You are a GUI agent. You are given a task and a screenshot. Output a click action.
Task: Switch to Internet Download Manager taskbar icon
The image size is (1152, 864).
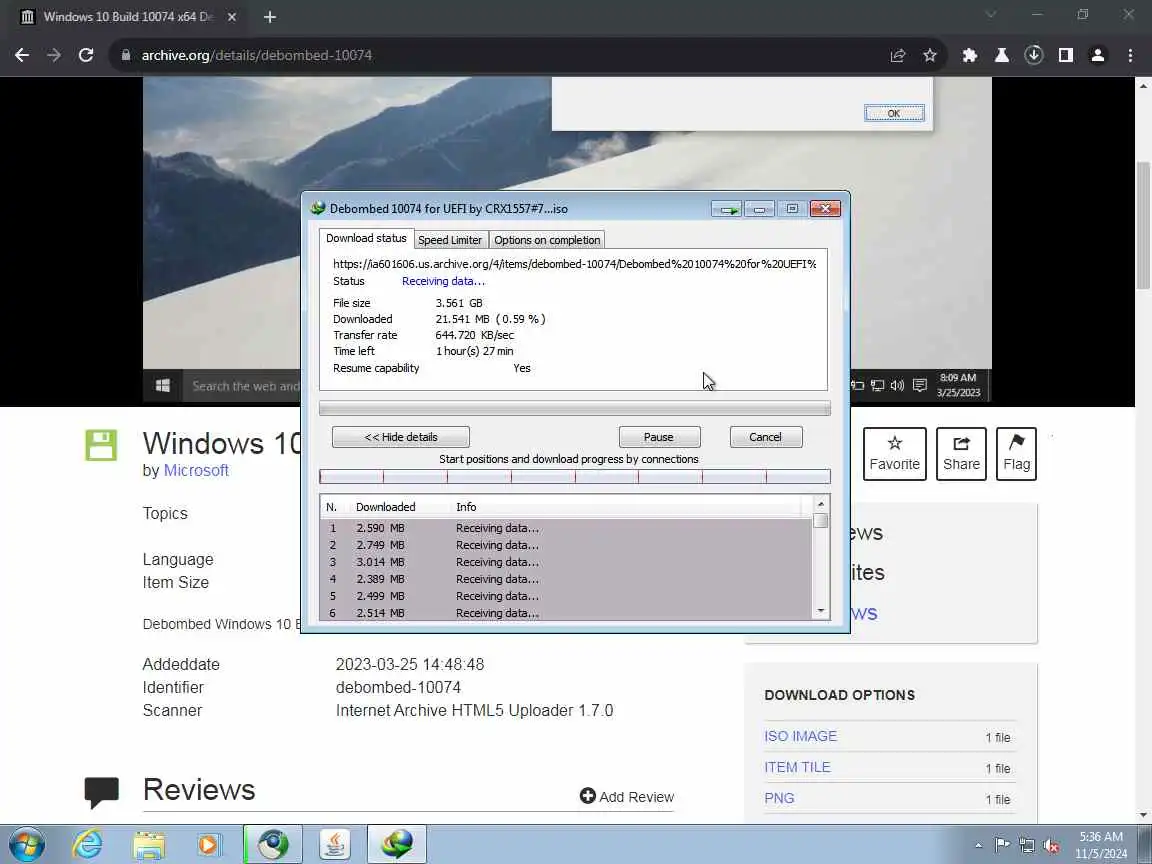pyautogui.click(x=397, y=844)
